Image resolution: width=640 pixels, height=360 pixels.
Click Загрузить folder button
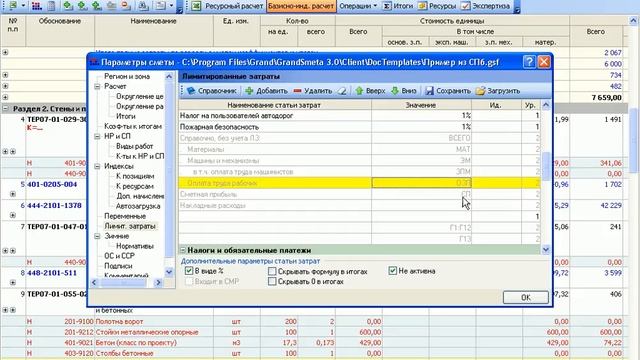(x=498, y=91)
